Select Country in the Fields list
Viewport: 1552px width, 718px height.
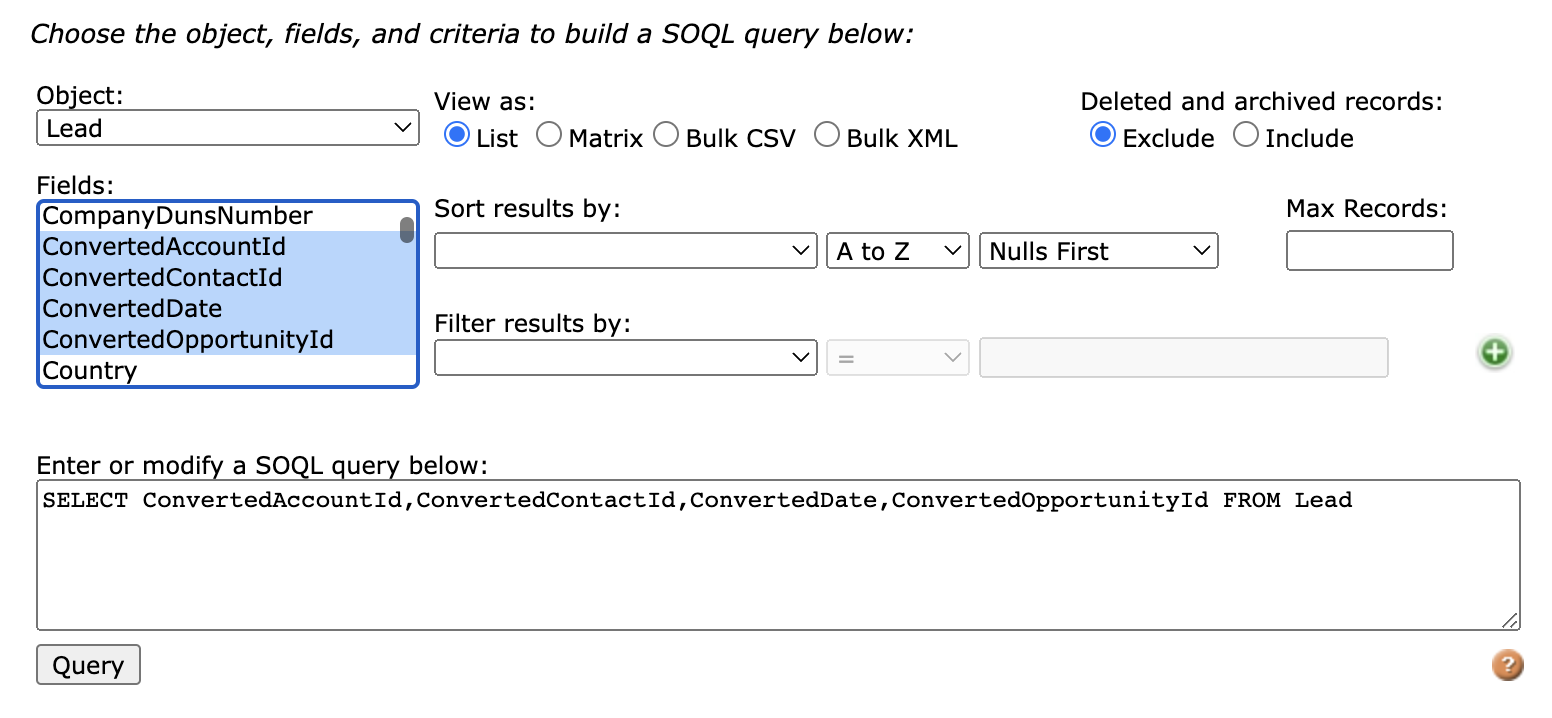[220, 371]
